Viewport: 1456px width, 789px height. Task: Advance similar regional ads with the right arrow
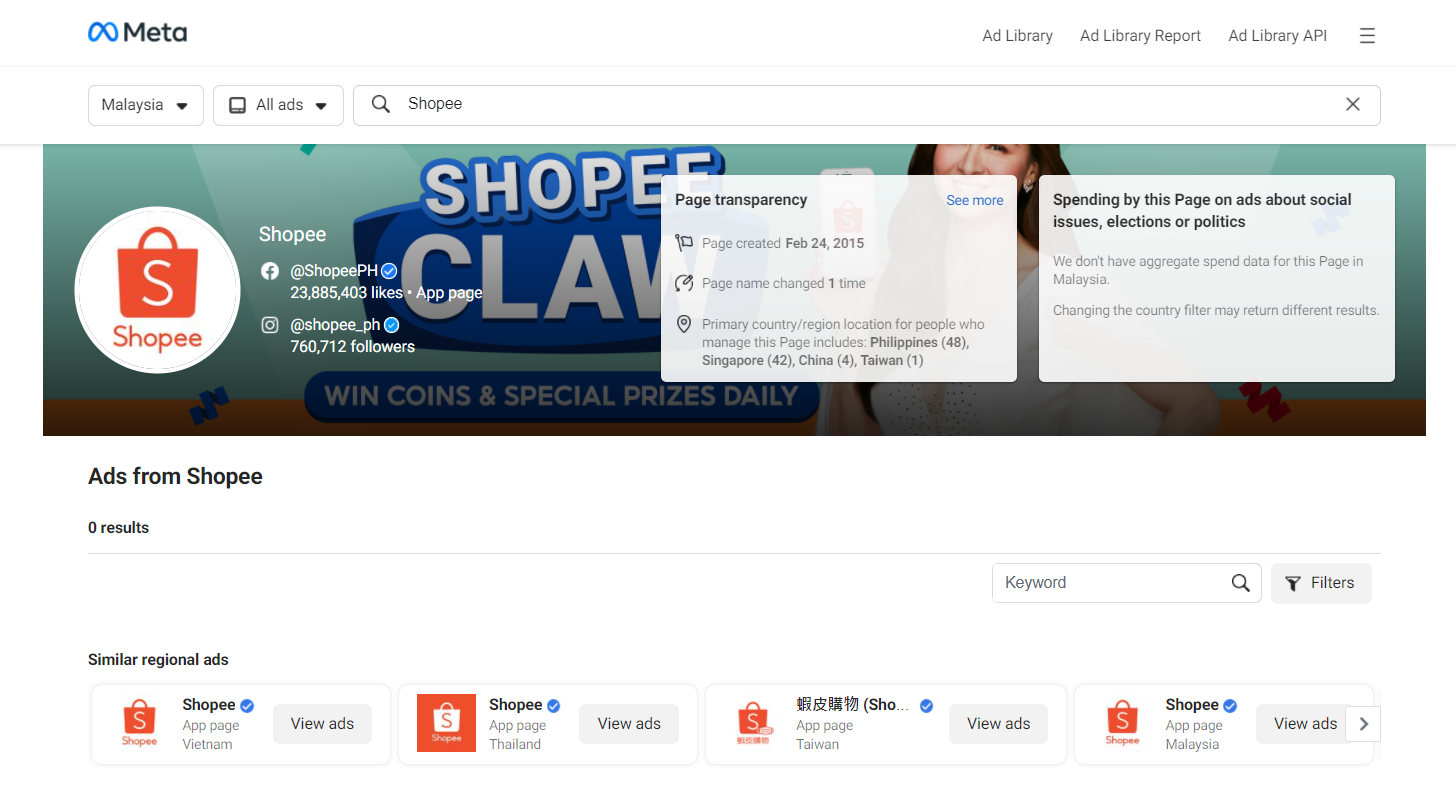coord(1363,724)
